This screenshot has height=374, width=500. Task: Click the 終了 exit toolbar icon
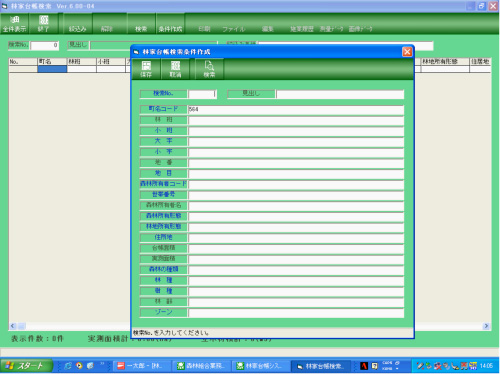[43, 24]
